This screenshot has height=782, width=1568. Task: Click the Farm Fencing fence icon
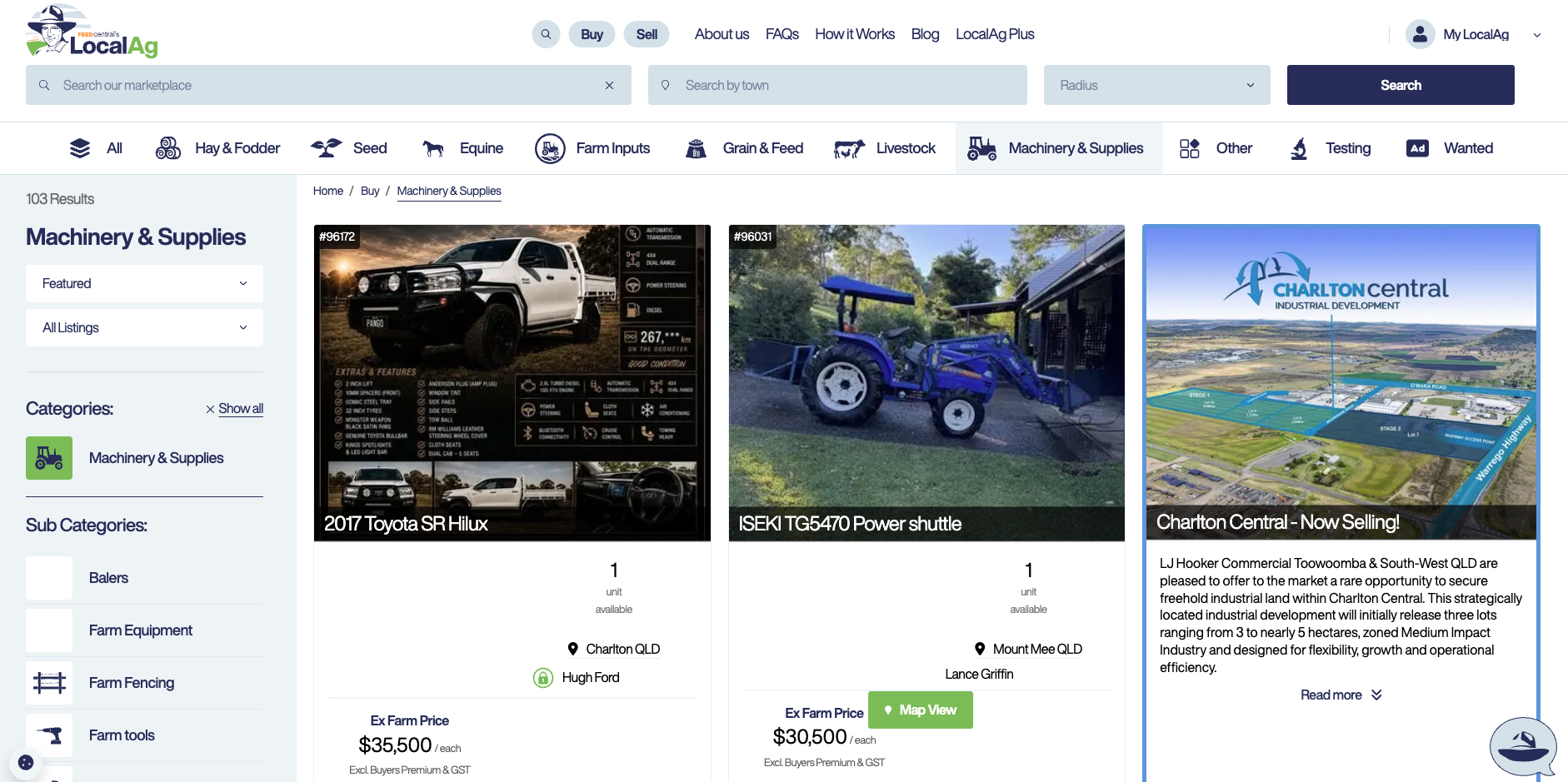pyautogui.click(x=49, y=683)
